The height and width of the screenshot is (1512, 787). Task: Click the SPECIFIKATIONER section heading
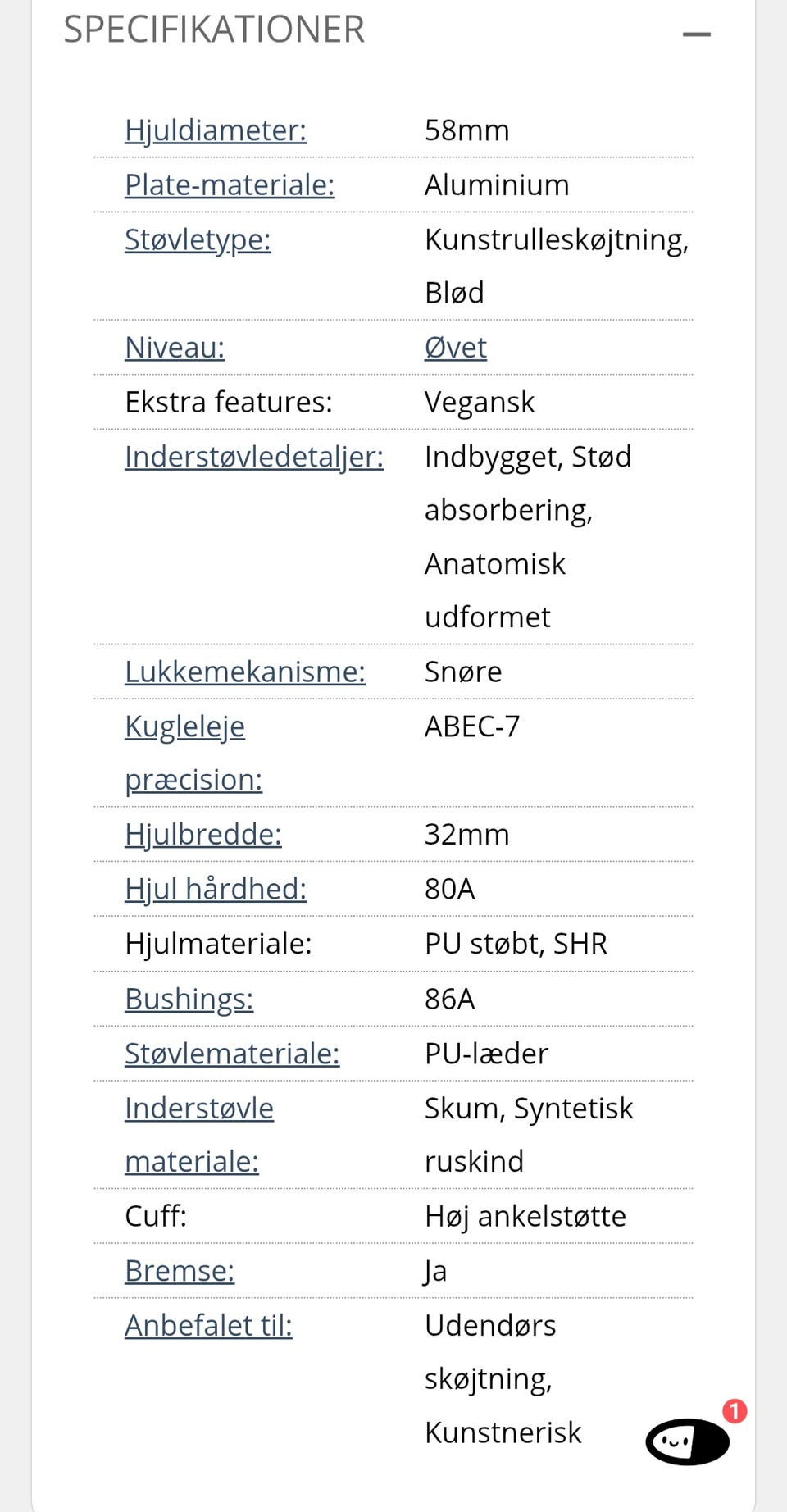tap(214, 30)
